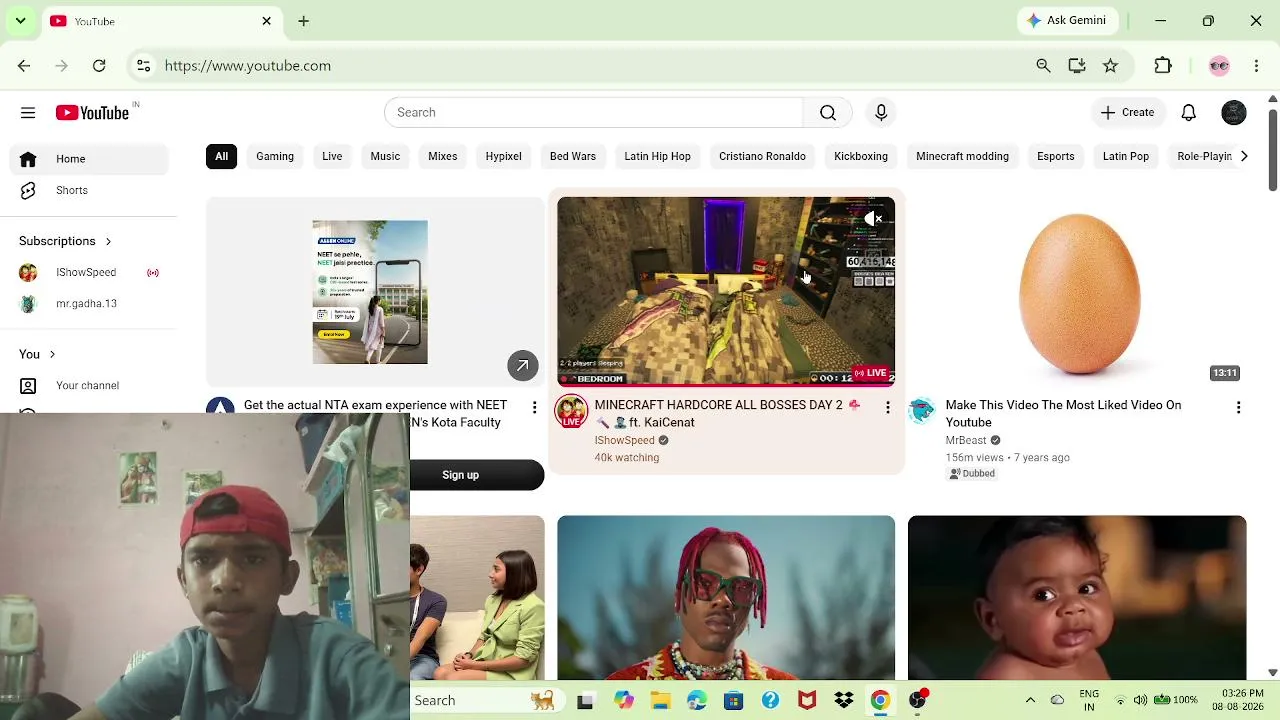
Task: Open Your channel in the sidebar
Action: pos(89,386)
